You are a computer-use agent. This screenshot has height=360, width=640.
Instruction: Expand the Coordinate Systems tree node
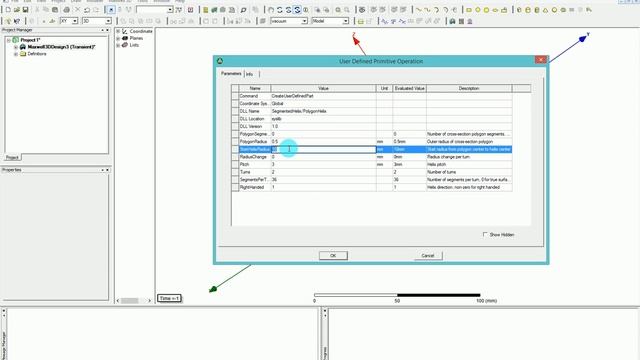118,31
